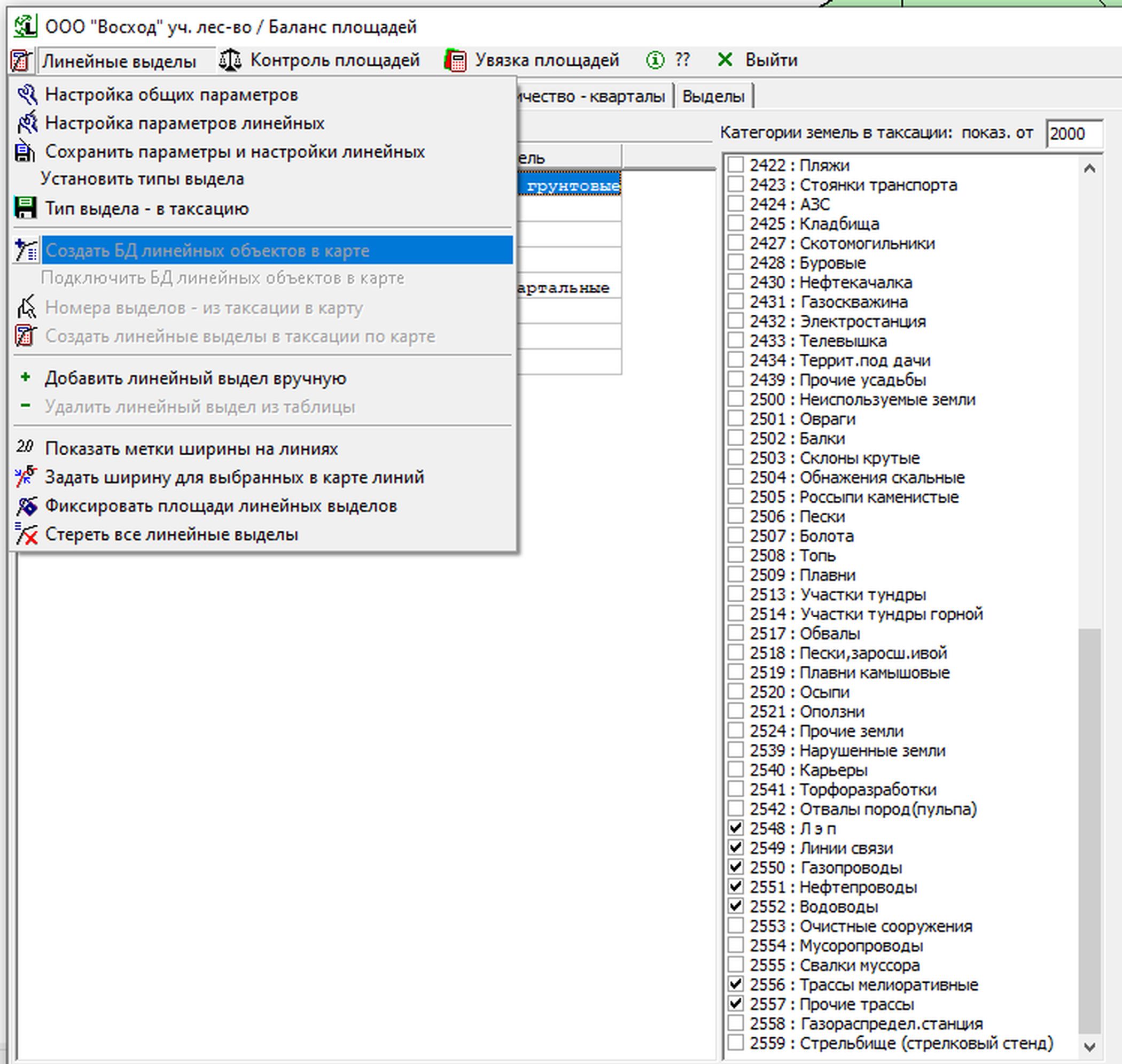Click the Линейные выделы toolbar icon
1122x1064 pixels.
21,60
